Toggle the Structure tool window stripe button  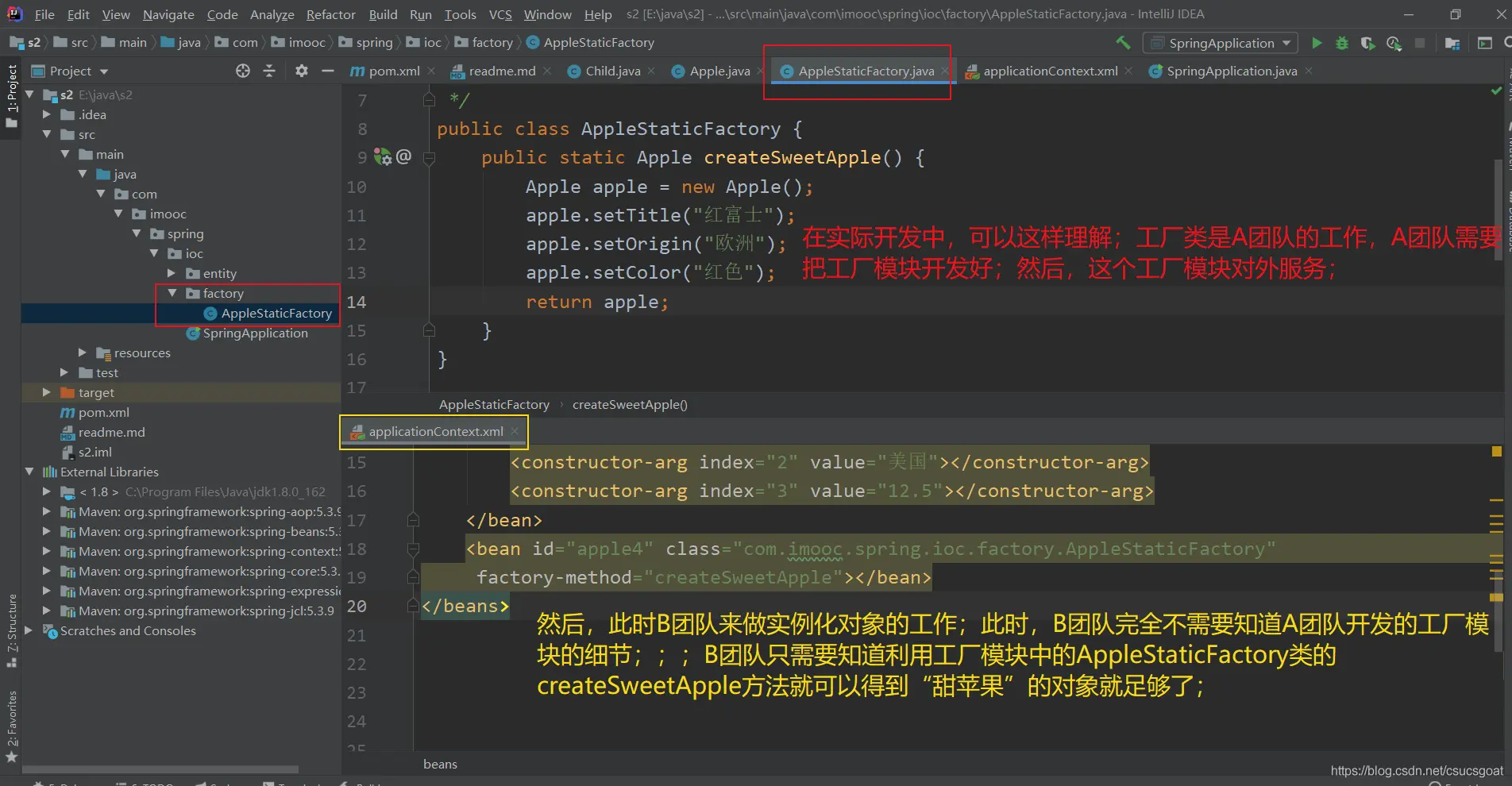click(11, 629)
